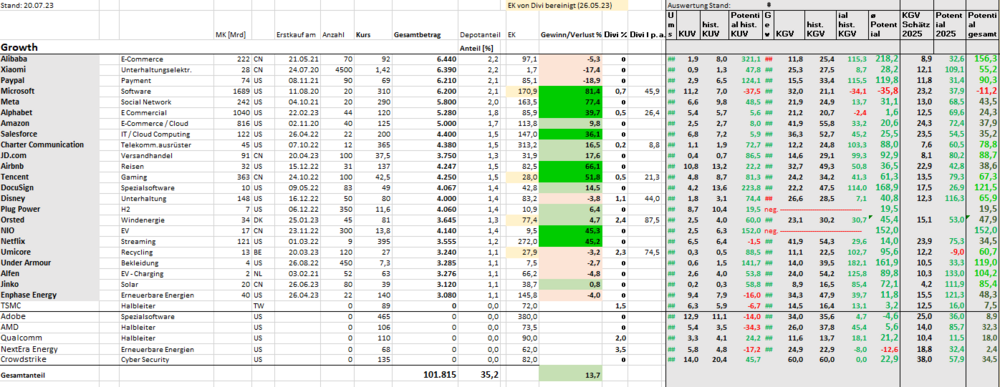The height and width of the screenshot is (387, 1000).
Task: Click the MK [Mrd] column header
Action: tap(233, 34)
